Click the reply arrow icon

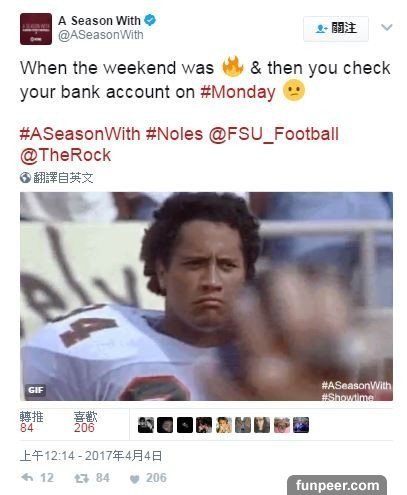coord(27,477)
